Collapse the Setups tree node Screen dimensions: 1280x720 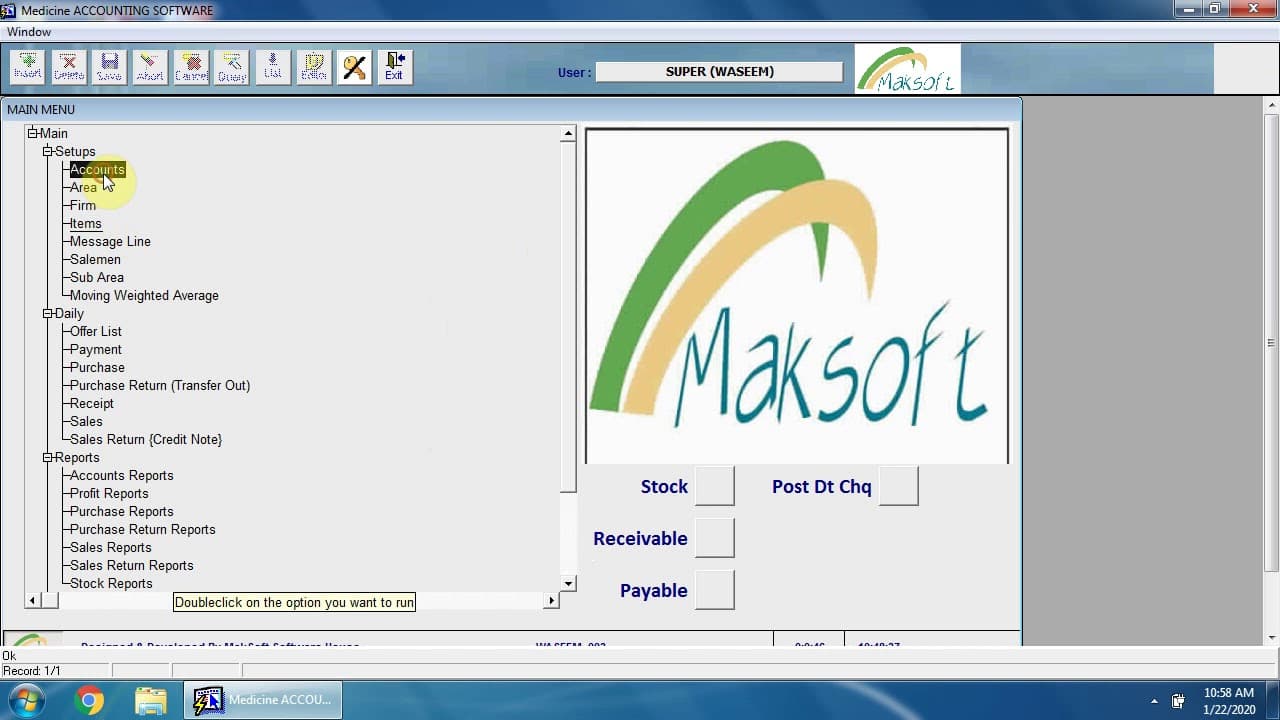[x=48, y=151]
